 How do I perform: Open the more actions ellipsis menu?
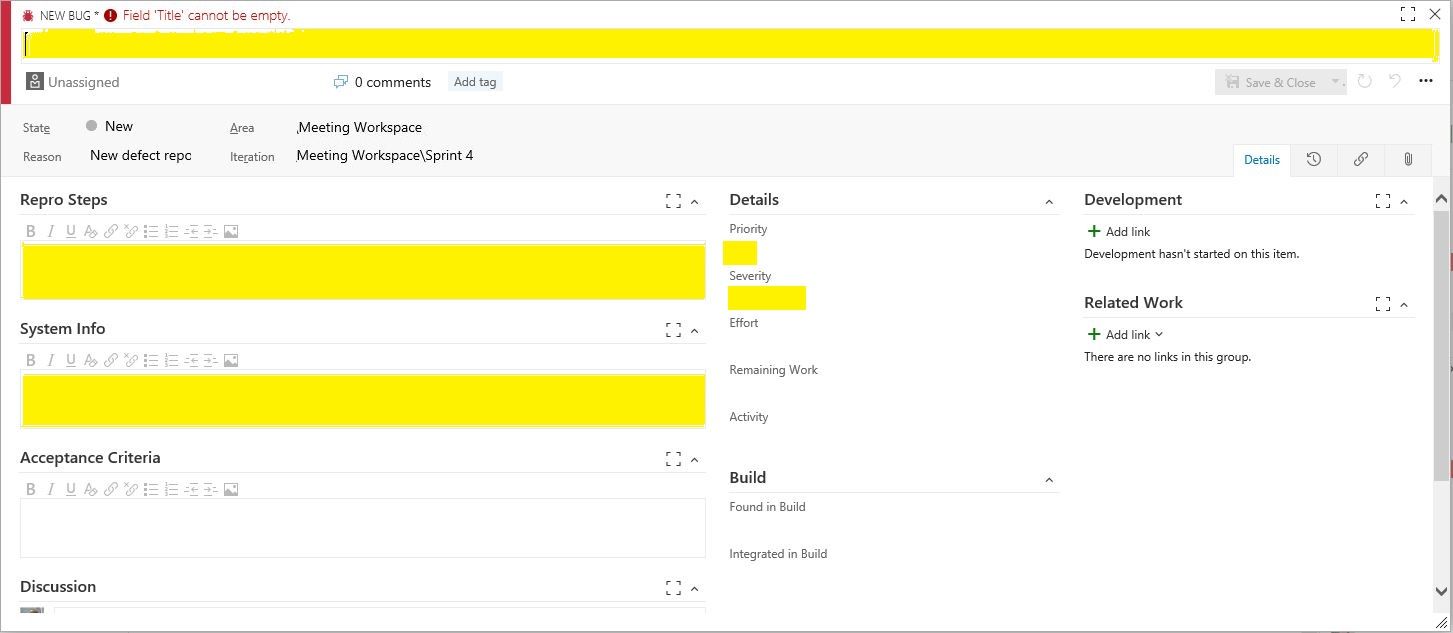(x=1426, y=82)
